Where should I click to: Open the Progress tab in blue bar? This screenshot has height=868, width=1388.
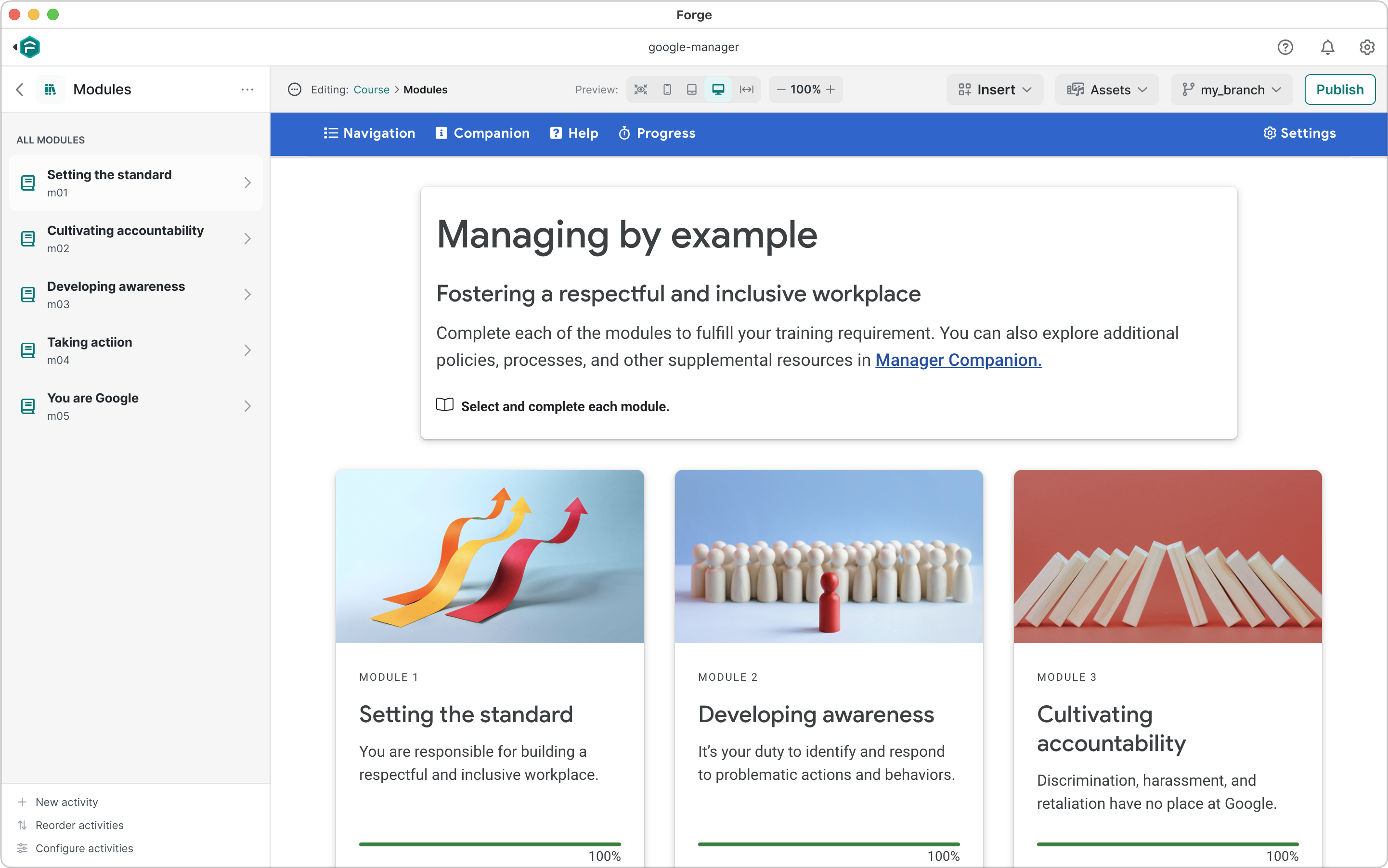[657, 133]
